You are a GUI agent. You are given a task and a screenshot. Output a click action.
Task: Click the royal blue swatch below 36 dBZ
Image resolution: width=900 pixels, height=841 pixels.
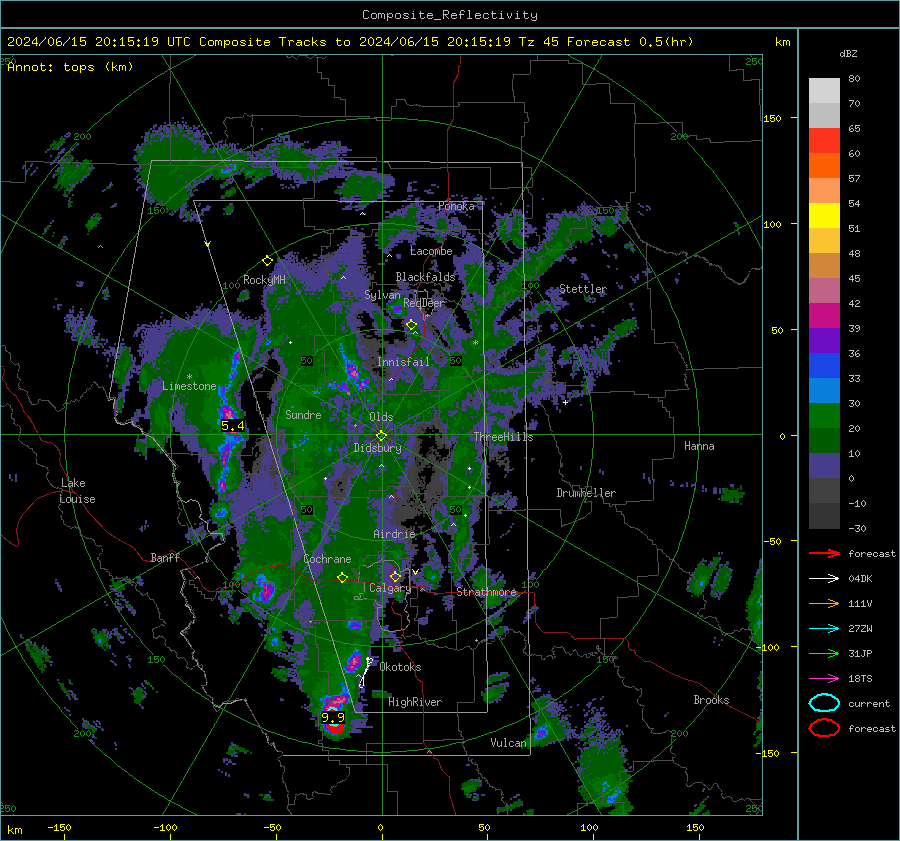(824, 366)
